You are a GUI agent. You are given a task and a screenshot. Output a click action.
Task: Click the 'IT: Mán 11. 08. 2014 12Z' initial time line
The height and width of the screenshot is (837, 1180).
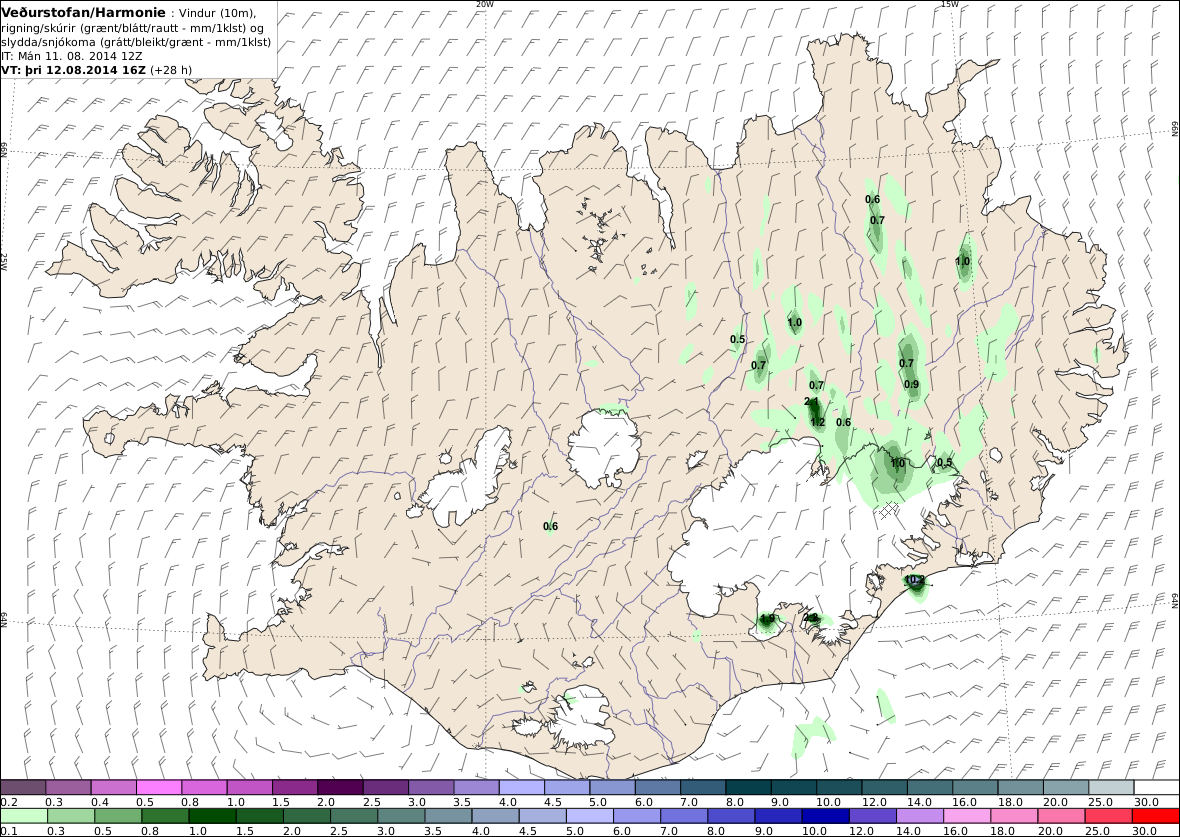pyautogui.click(x=72, y=56)
